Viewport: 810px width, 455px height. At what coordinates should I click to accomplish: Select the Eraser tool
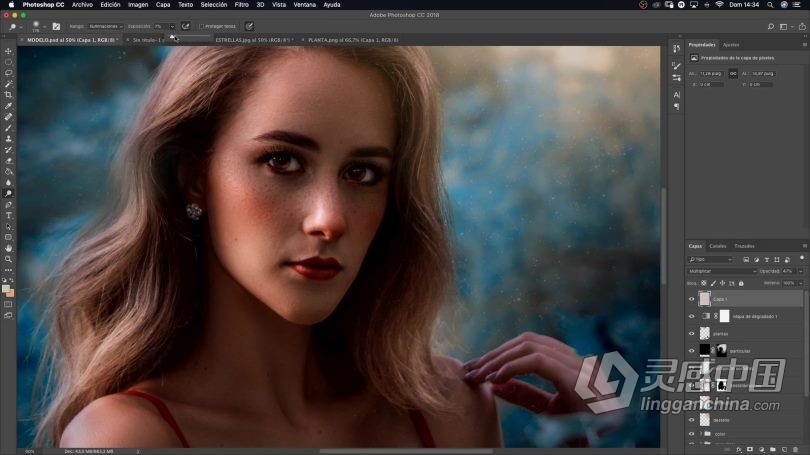8,161
